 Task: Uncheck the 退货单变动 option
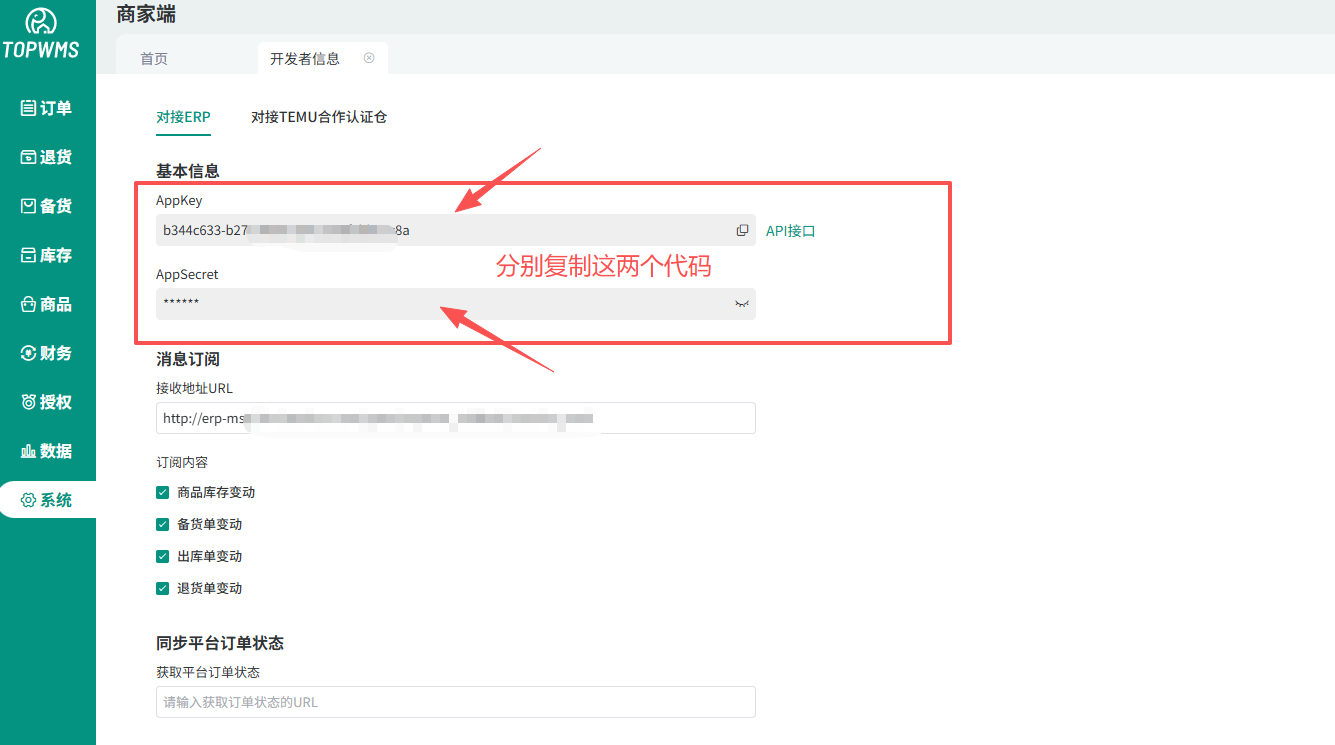pyautogui.click(x=162, y=588)
